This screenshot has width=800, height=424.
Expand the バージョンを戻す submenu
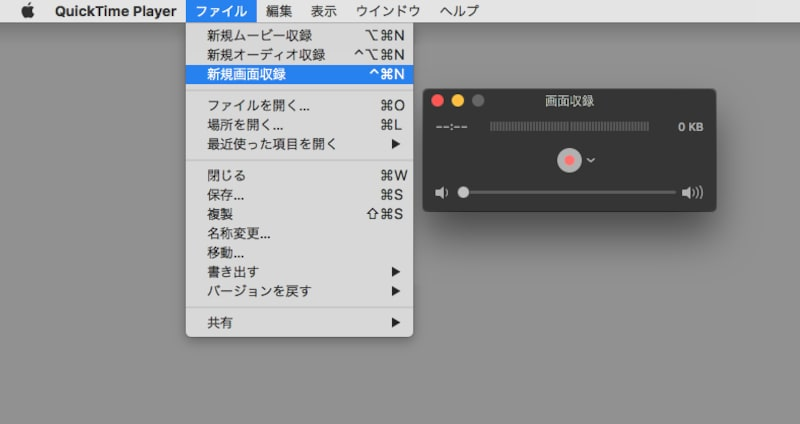point(299,291)
